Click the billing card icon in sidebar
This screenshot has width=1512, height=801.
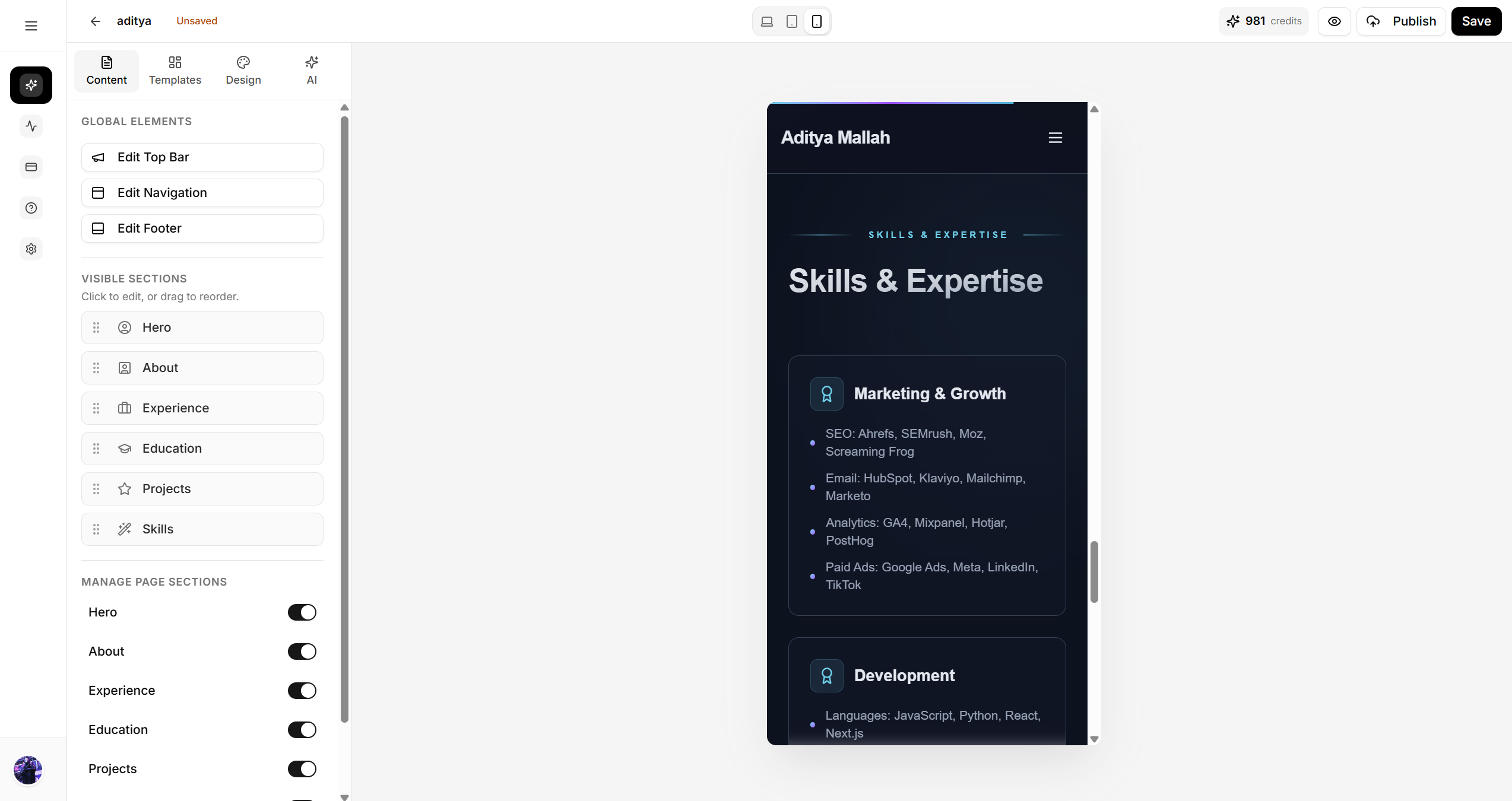(31, 167)
